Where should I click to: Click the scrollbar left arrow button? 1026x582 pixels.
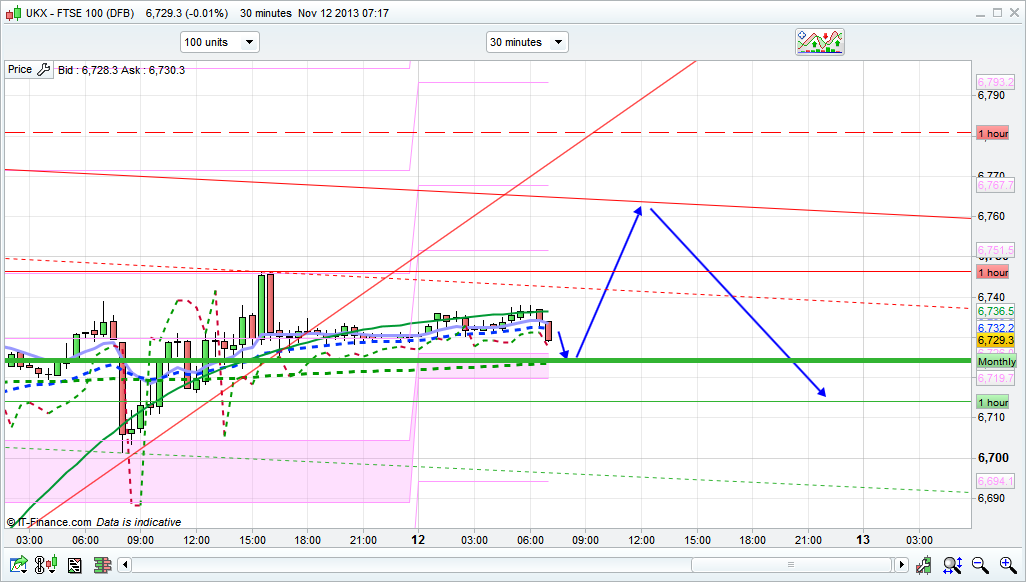click(x=125, y=566)
